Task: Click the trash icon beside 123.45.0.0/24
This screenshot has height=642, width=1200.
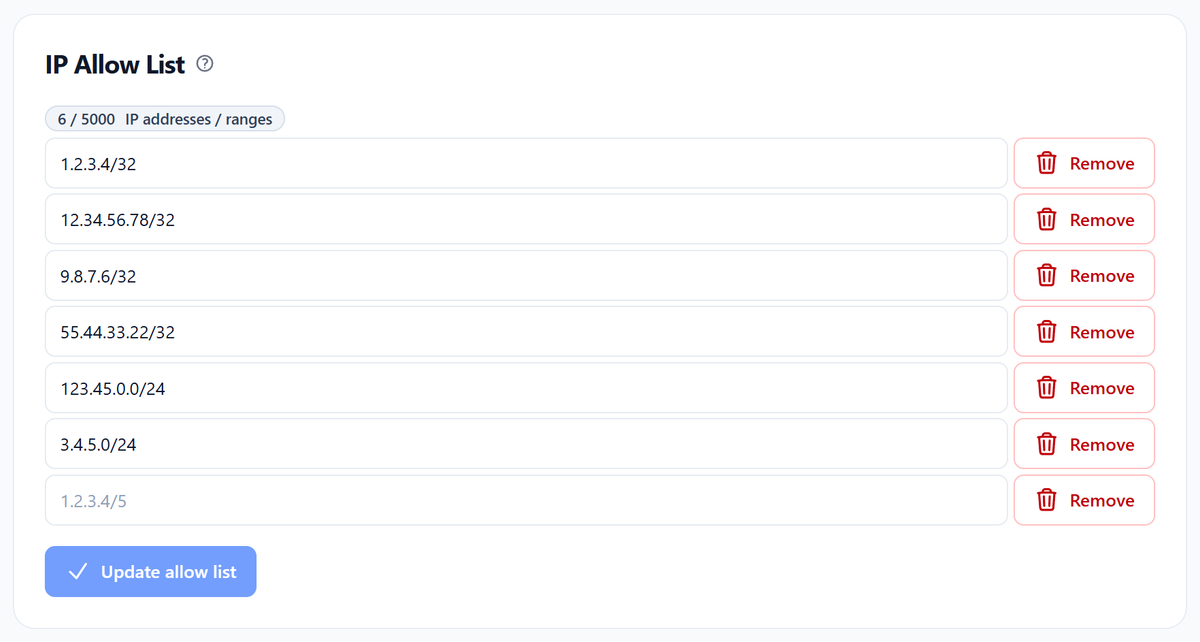Action: click(1046, 388)
